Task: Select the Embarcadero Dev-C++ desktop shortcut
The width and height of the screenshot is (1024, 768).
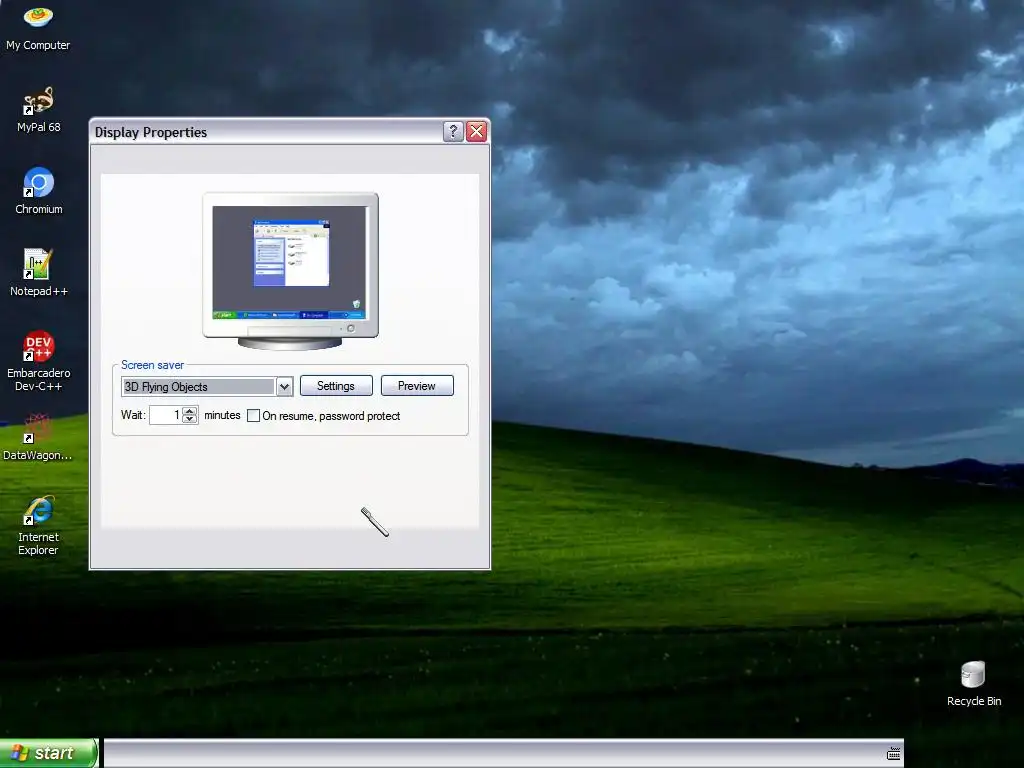Action: pos(39,360)
